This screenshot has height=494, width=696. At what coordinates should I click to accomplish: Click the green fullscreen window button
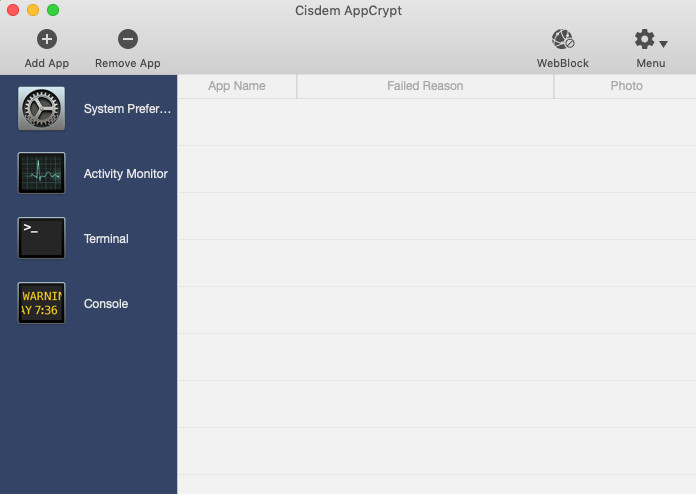pos(53,10)
